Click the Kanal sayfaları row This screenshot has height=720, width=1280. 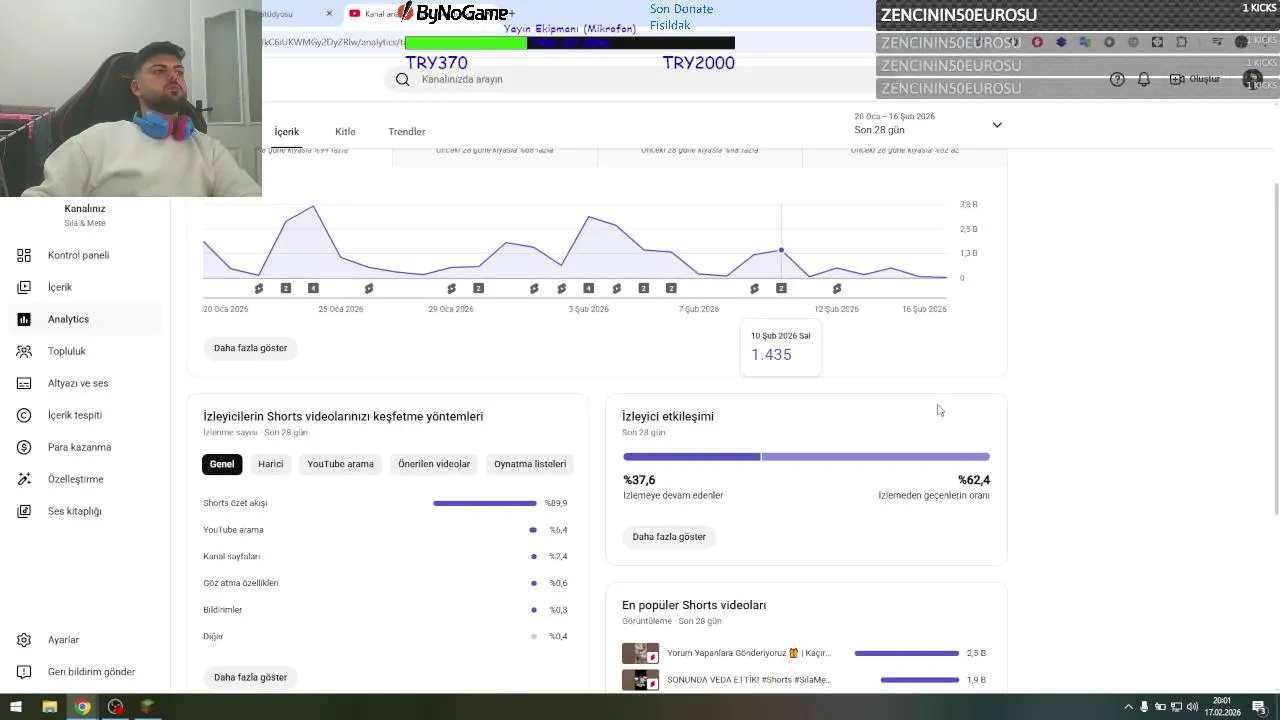(x=385, y=556)
